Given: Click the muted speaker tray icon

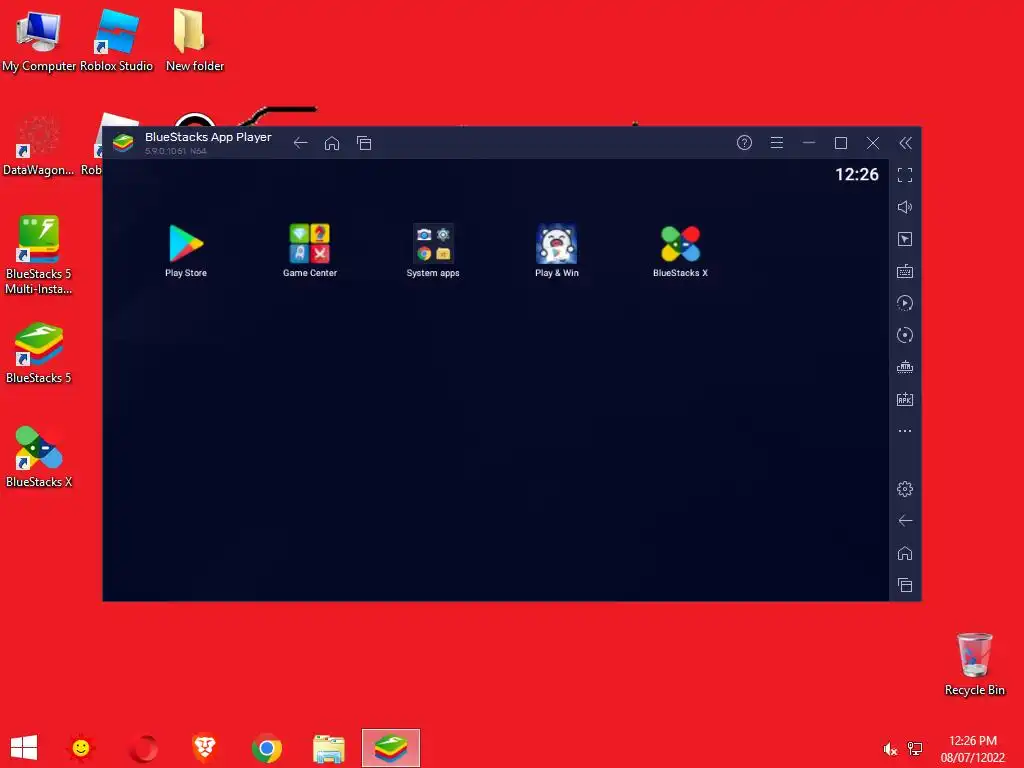Looking at the screenshot, I should coord(889,749).
